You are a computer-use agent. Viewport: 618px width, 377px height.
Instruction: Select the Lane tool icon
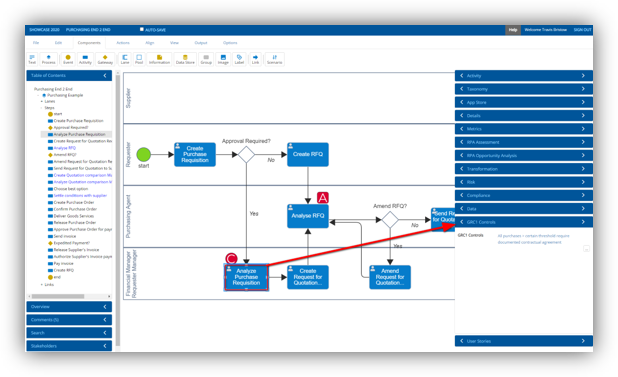125,59
